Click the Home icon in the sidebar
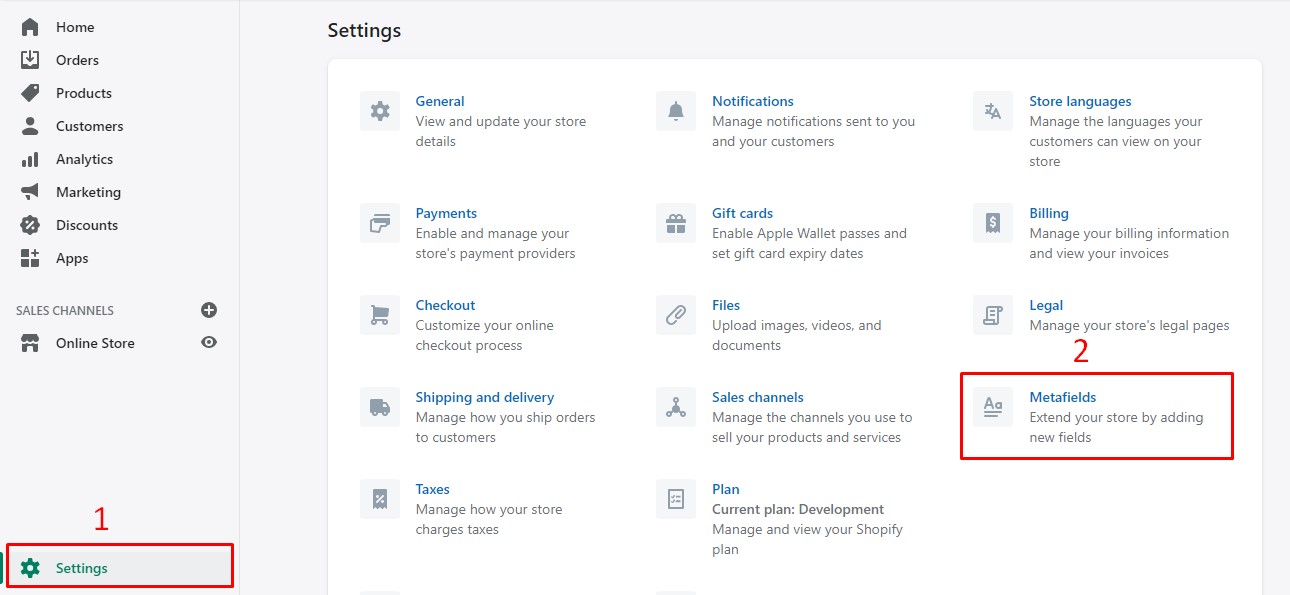Screen dimensions: 1290x595 [31, 26]
